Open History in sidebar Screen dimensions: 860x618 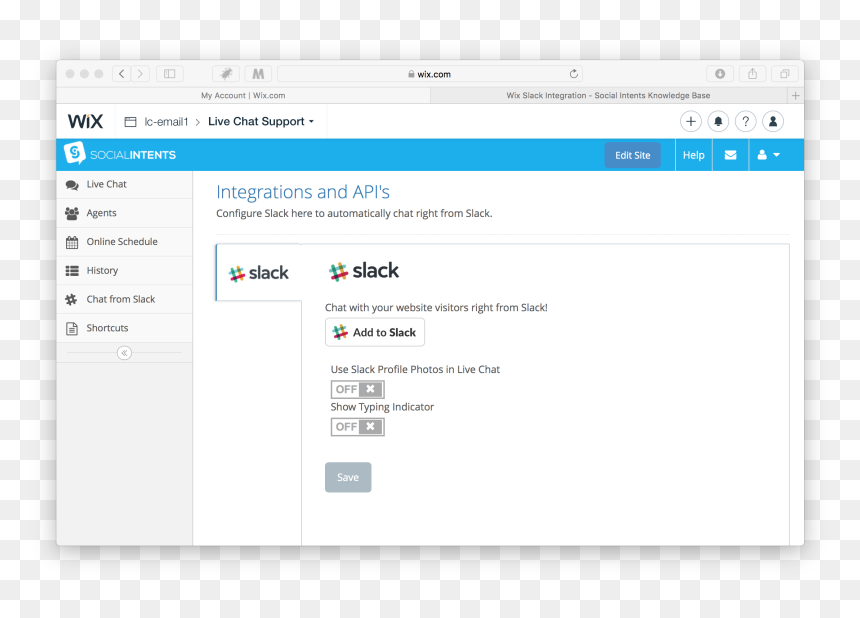click(x=125, y=270)
